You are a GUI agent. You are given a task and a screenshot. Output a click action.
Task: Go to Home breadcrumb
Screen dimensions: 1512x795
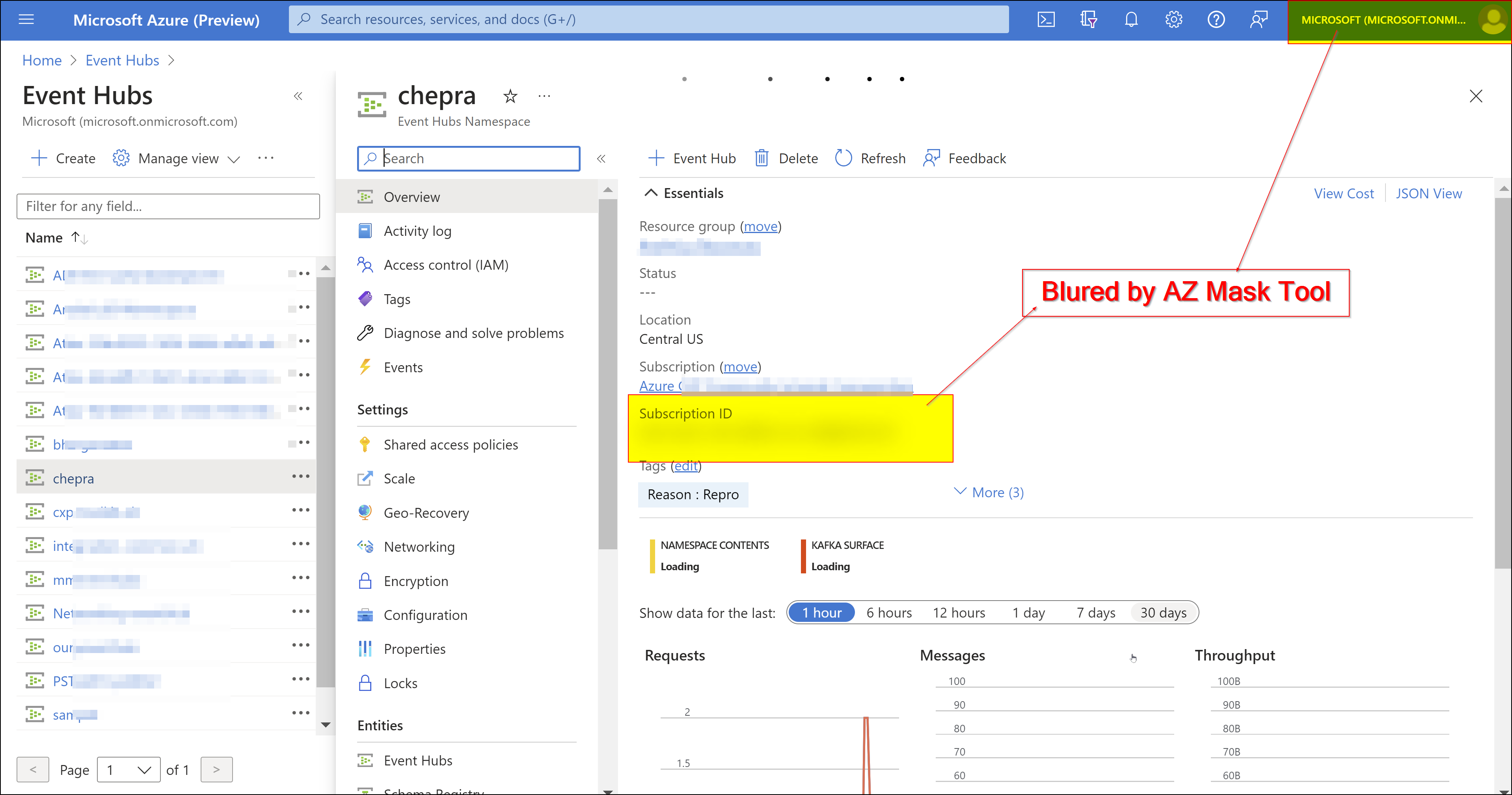(42, 60)
